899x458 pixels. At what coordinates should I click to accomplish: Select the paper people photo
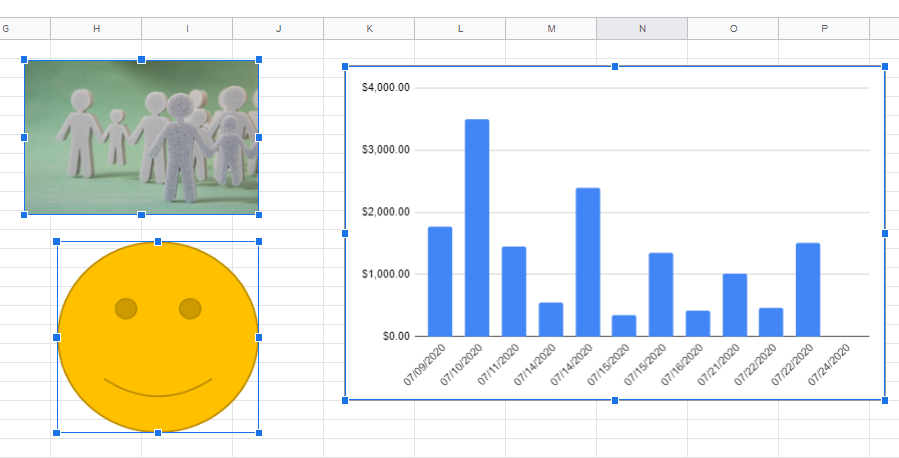(x=141, y=137)
